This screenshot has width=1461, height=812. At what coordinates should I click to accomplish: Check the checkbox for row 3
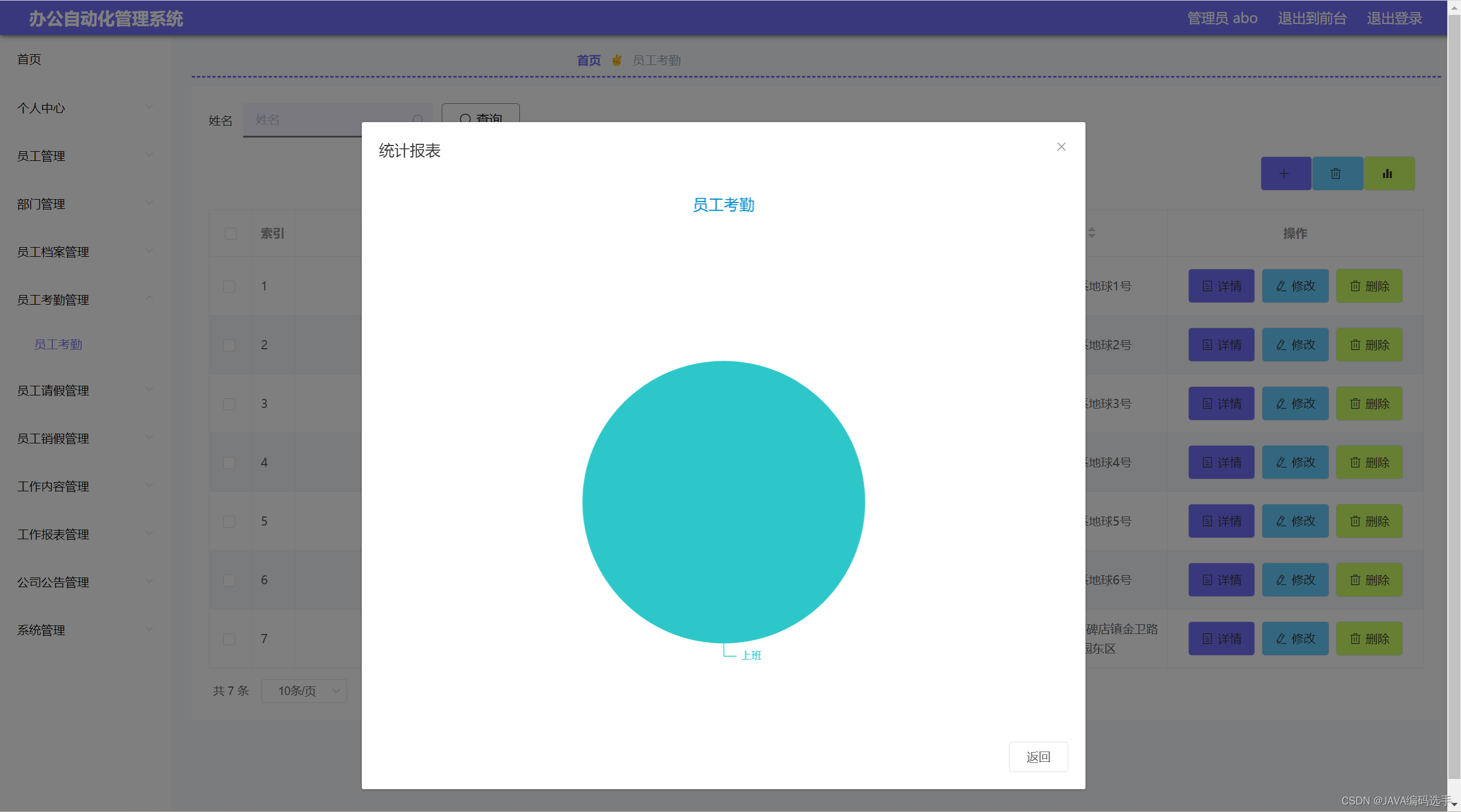pyautogui.click(x=229, y=404)
